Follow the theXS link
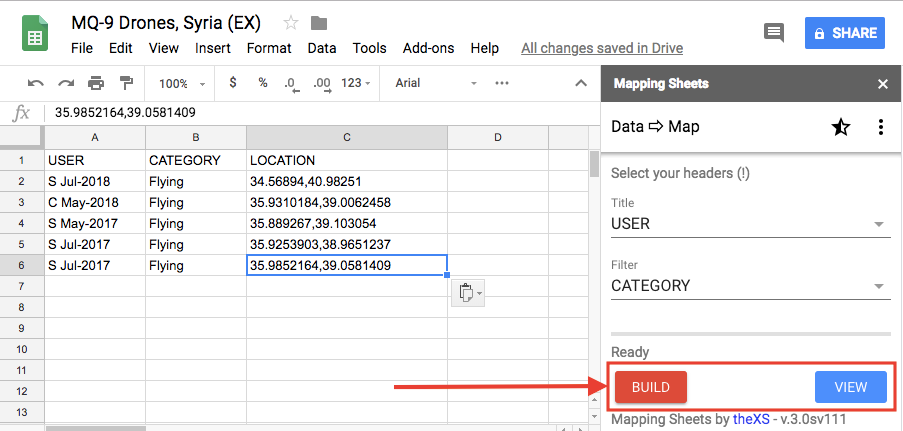 [x=748, y=420]
